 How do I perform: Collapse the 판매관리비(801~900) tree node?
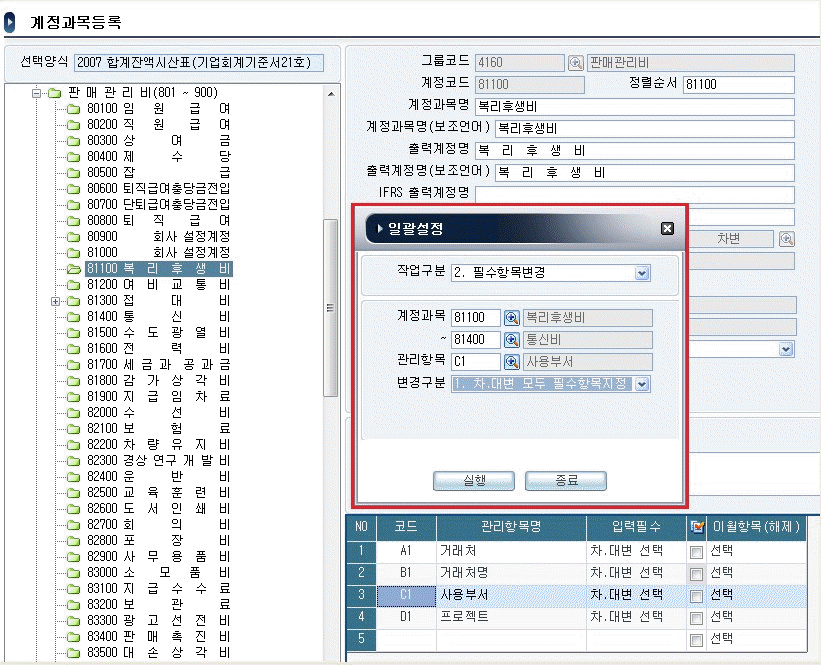pos(38,94)
